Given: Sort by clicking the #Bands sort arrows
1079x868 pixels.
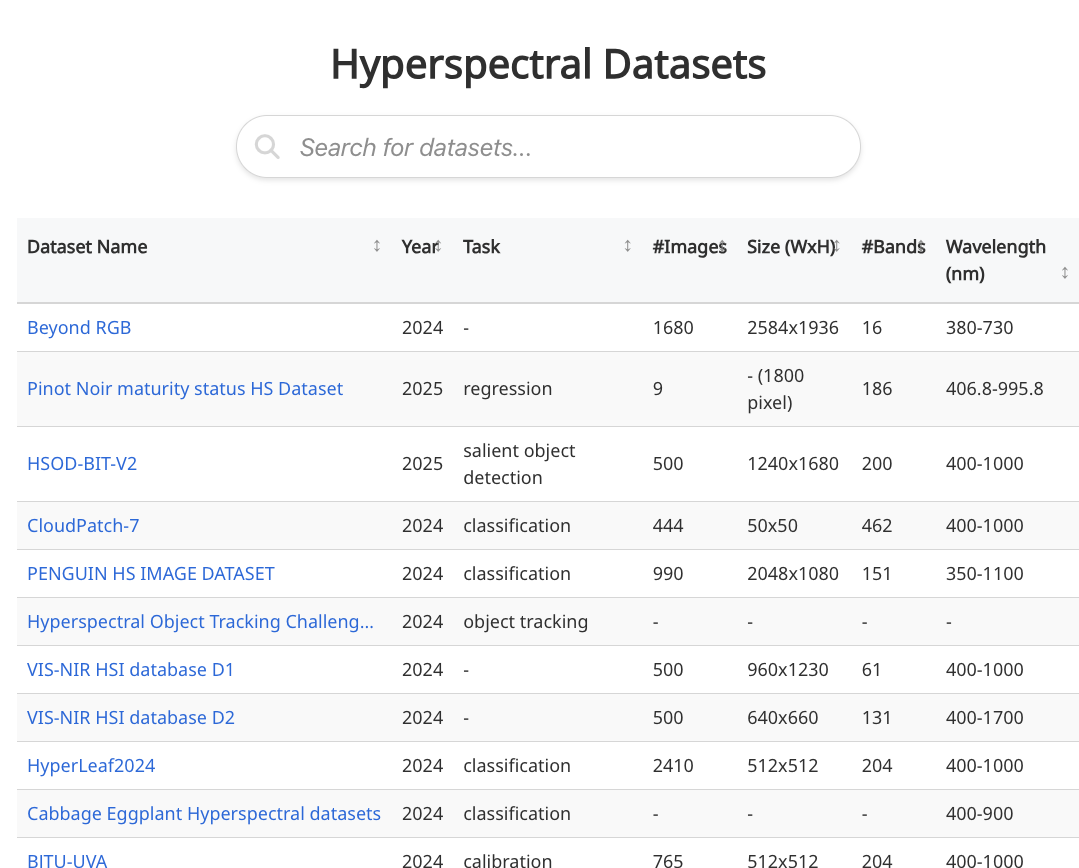Looking at the screenshot, I should pos(921,245).
